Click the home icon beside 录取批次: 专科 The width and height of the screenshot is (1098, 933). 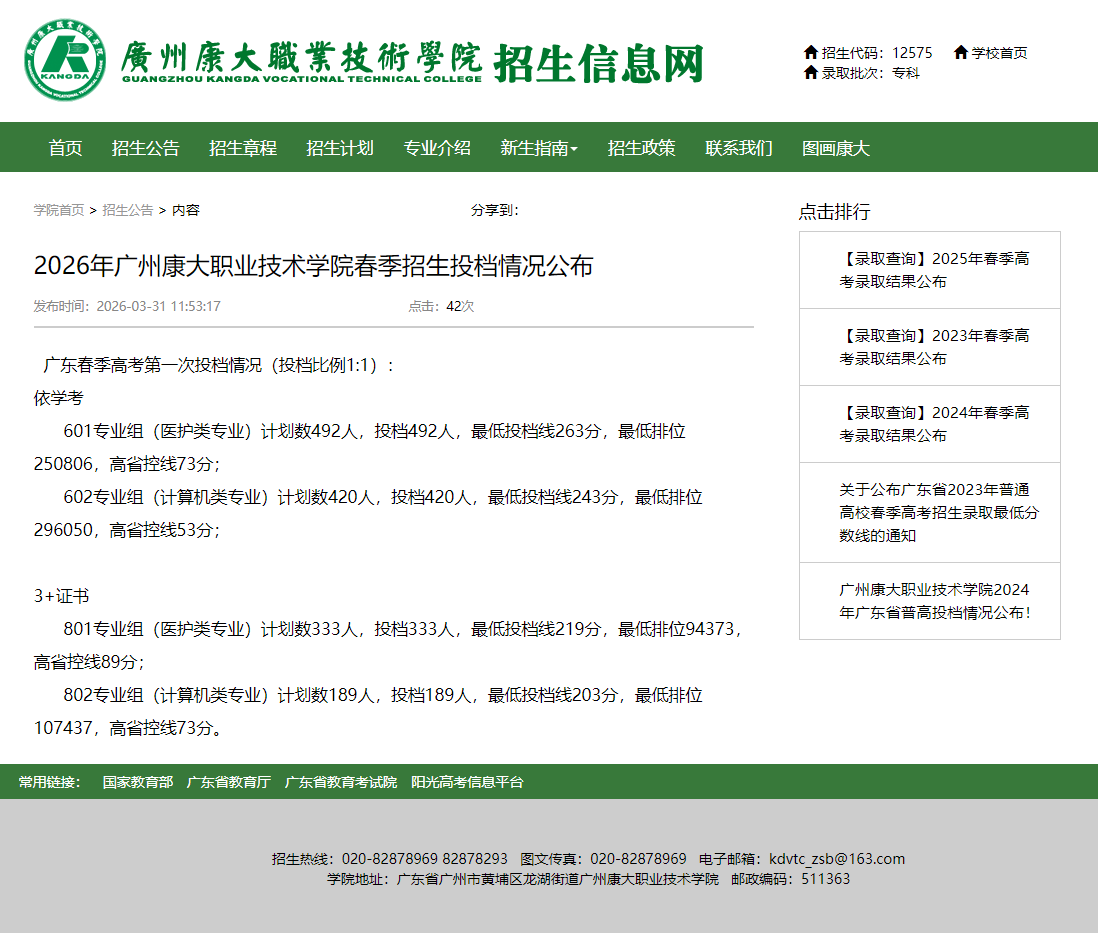tap(812, 74)
